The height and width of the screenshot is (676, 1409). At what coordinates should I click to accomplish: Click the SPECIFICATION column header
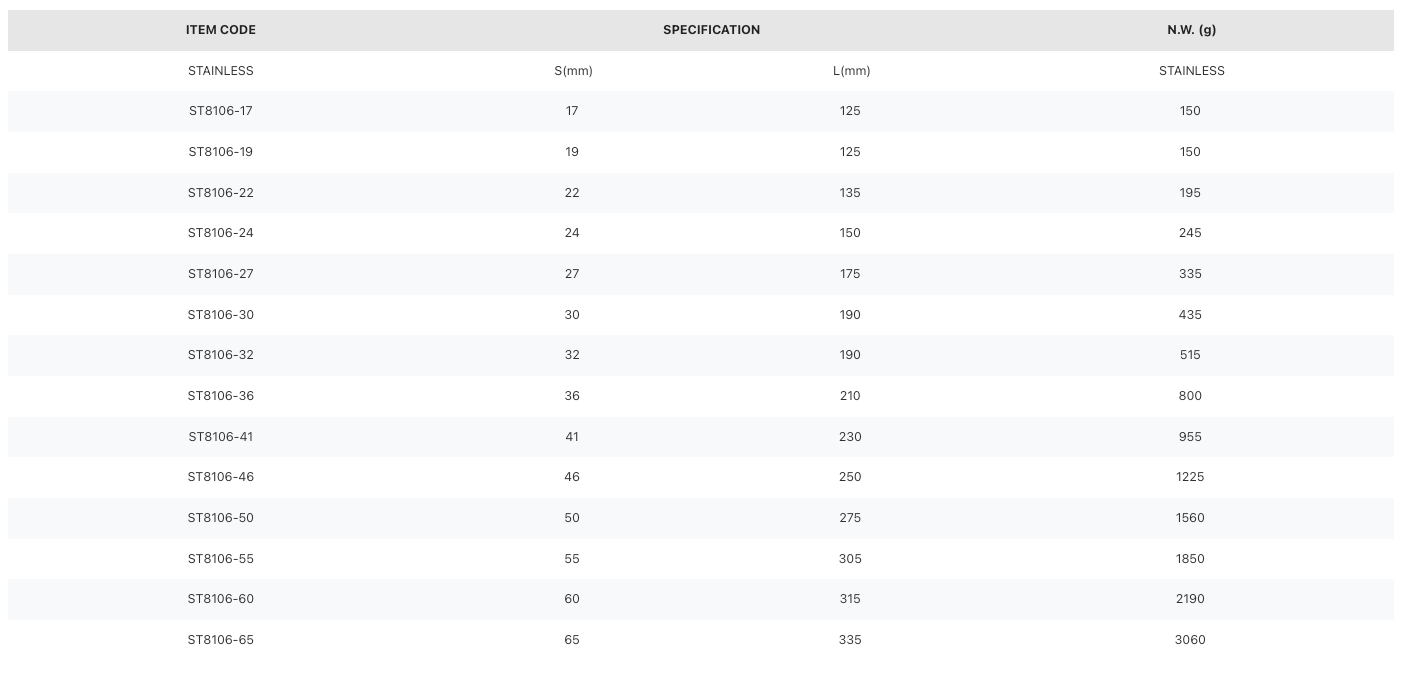[x=711, y=30]
